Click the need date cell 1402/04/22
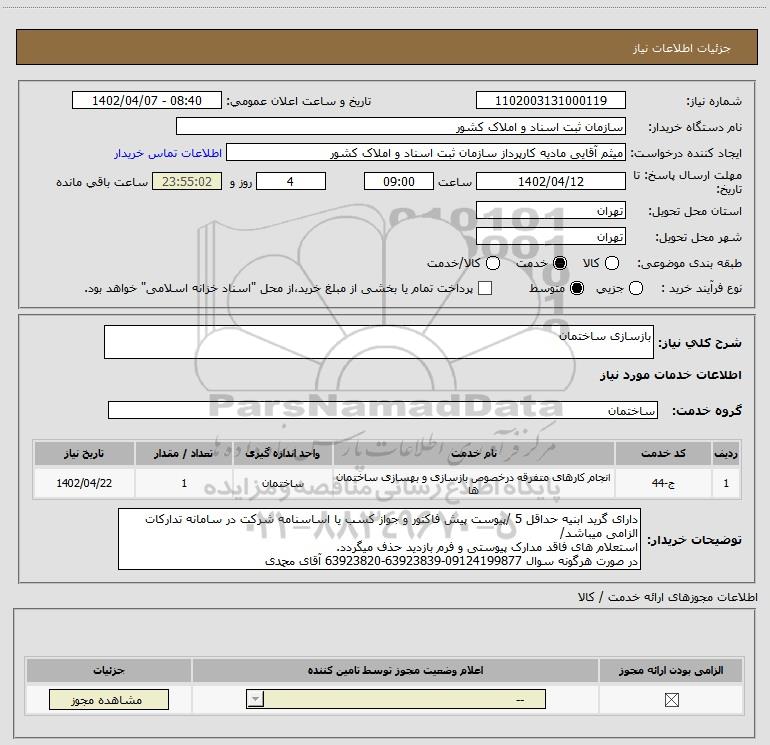770x745 pixels. [x=84, y=483]
